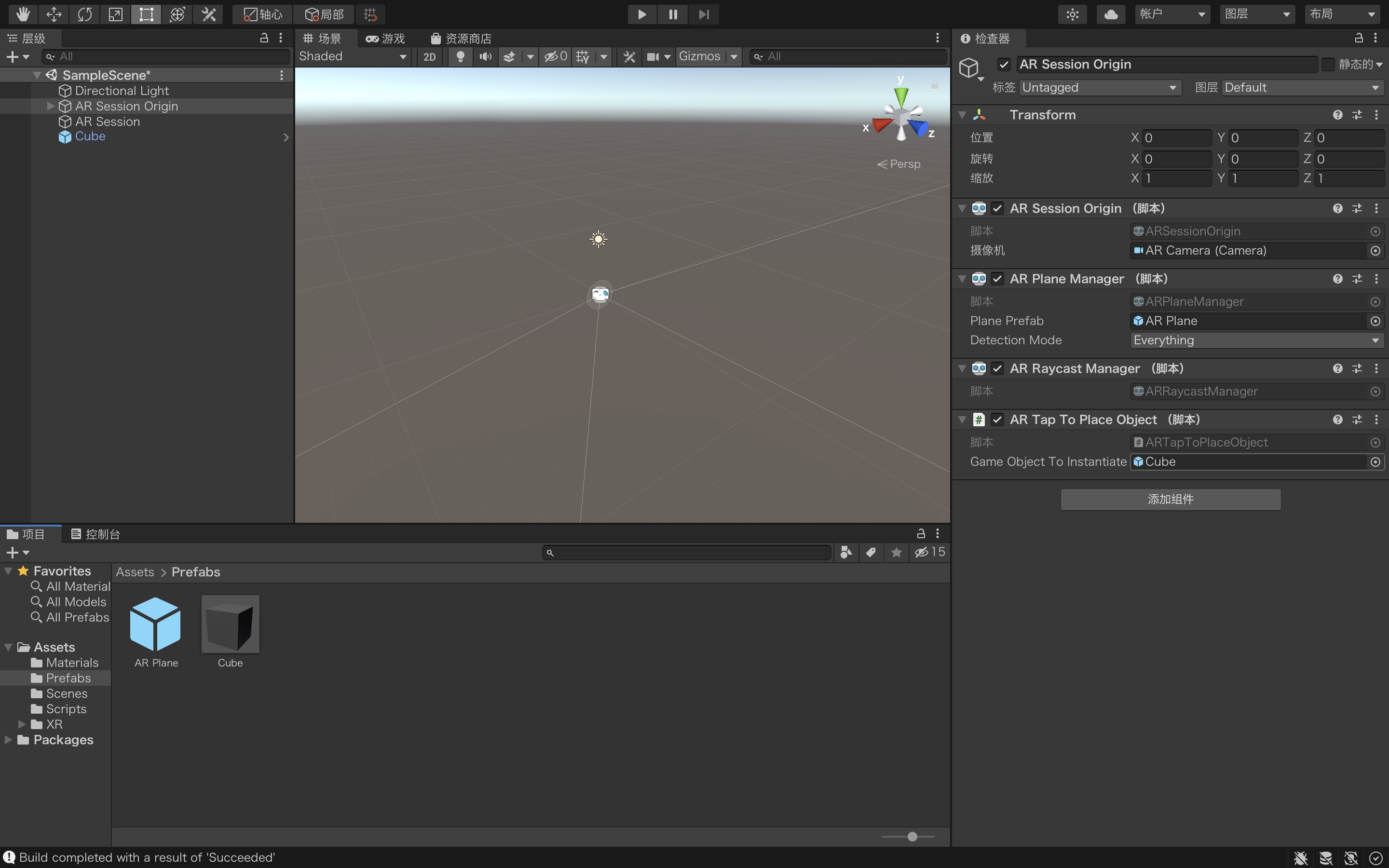Image resolution: width=1389 pixels, height=868 pixels.
Task: Toggle 2D view mode
Action: (429, 56)
